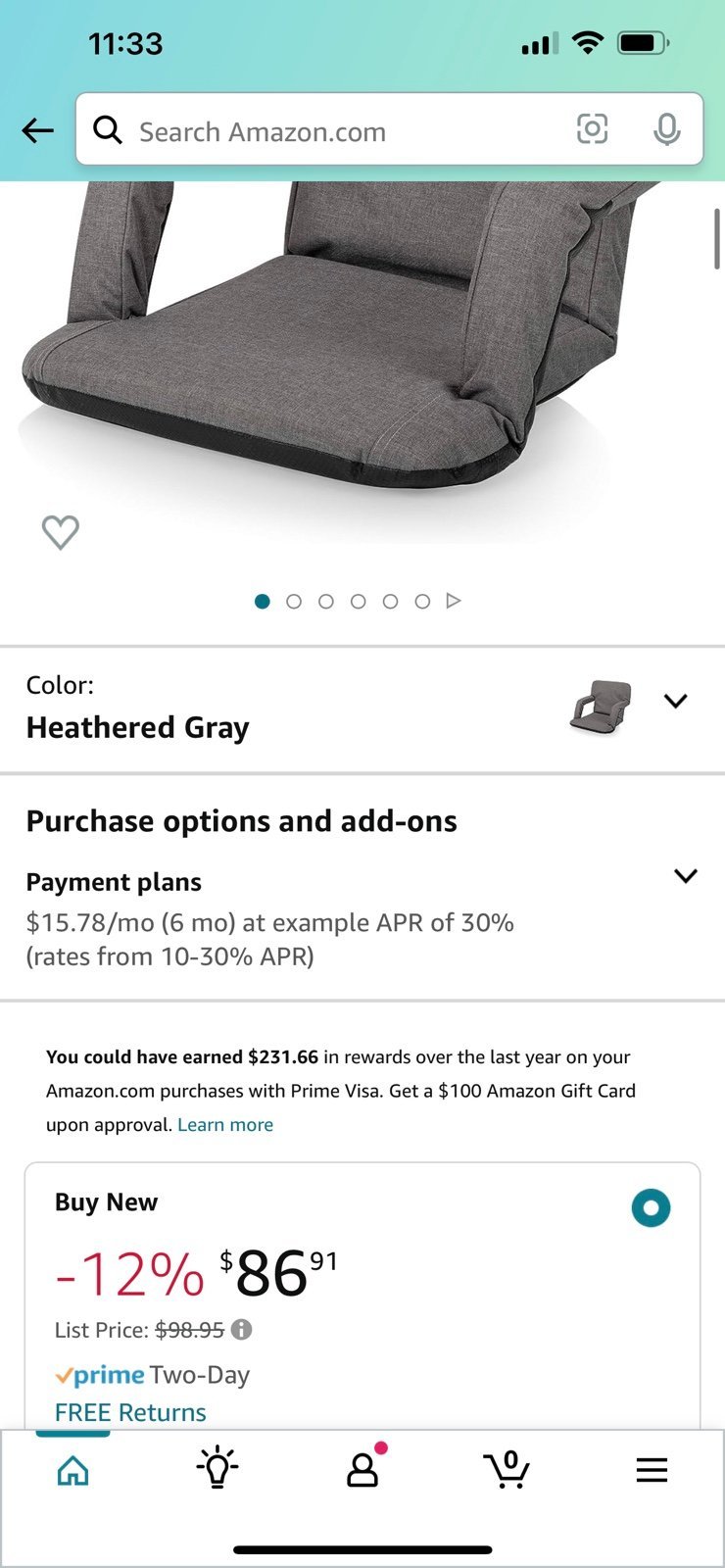The height and width of the screenshot is (1568, 725).
Task: Play product video triangle indicator
Action: 453,601
